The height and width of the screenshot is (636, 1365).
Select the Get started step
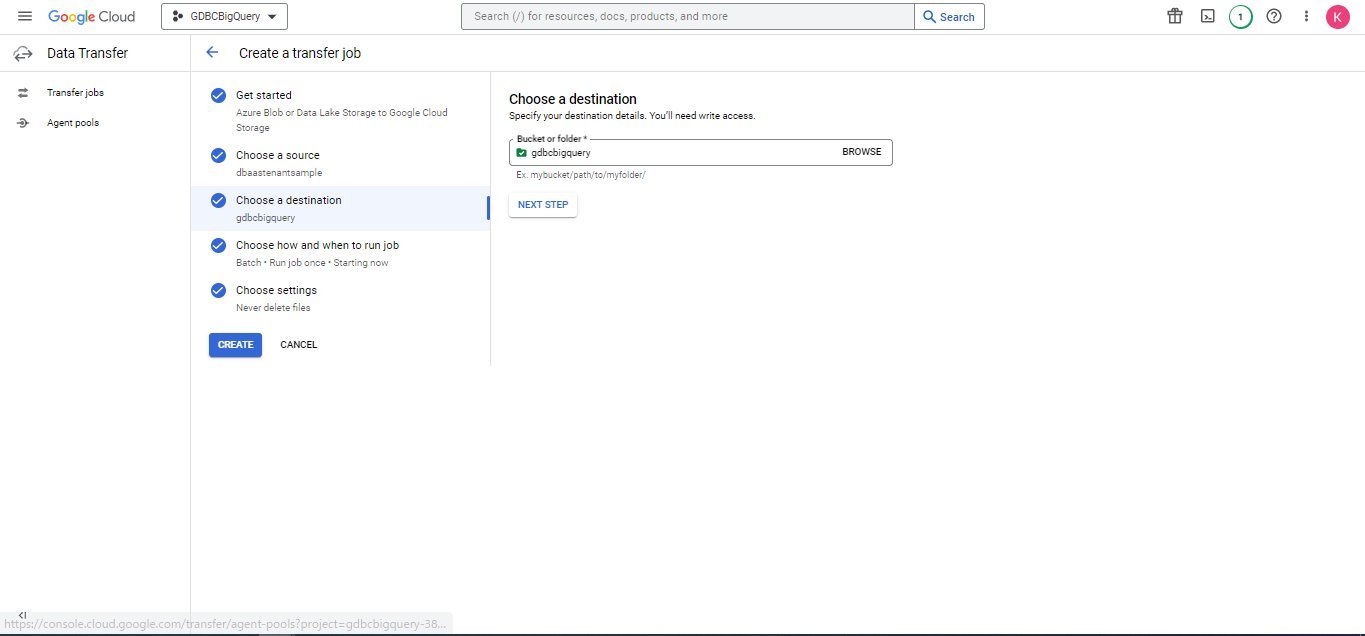click(264, 95)
